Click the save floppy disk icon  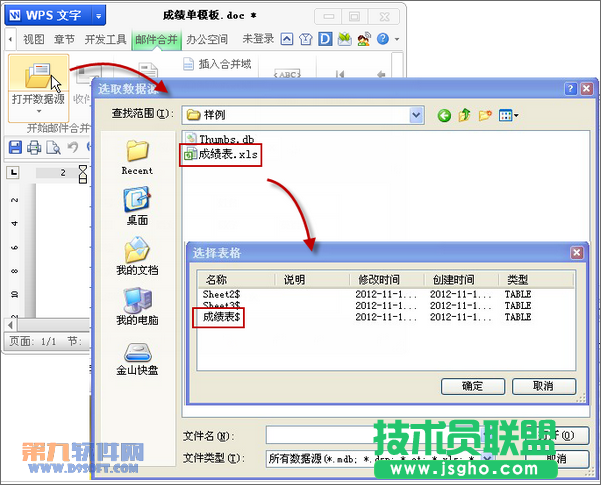pos(15,147)
